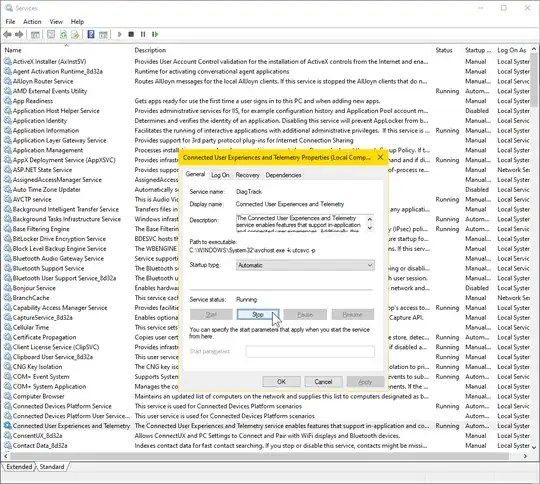
Task: Select the ASP.NET State Service row
Action: [267, 170]
